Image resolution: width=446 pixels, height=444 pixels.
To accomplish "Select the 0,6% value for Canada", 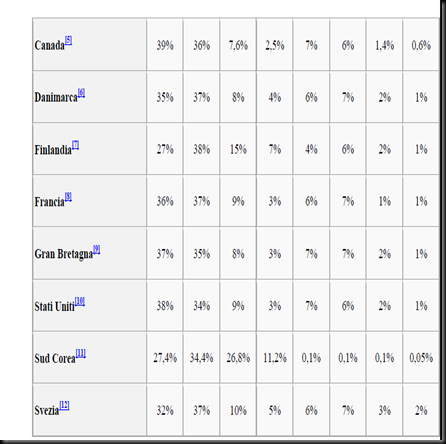I will [421, 44].
